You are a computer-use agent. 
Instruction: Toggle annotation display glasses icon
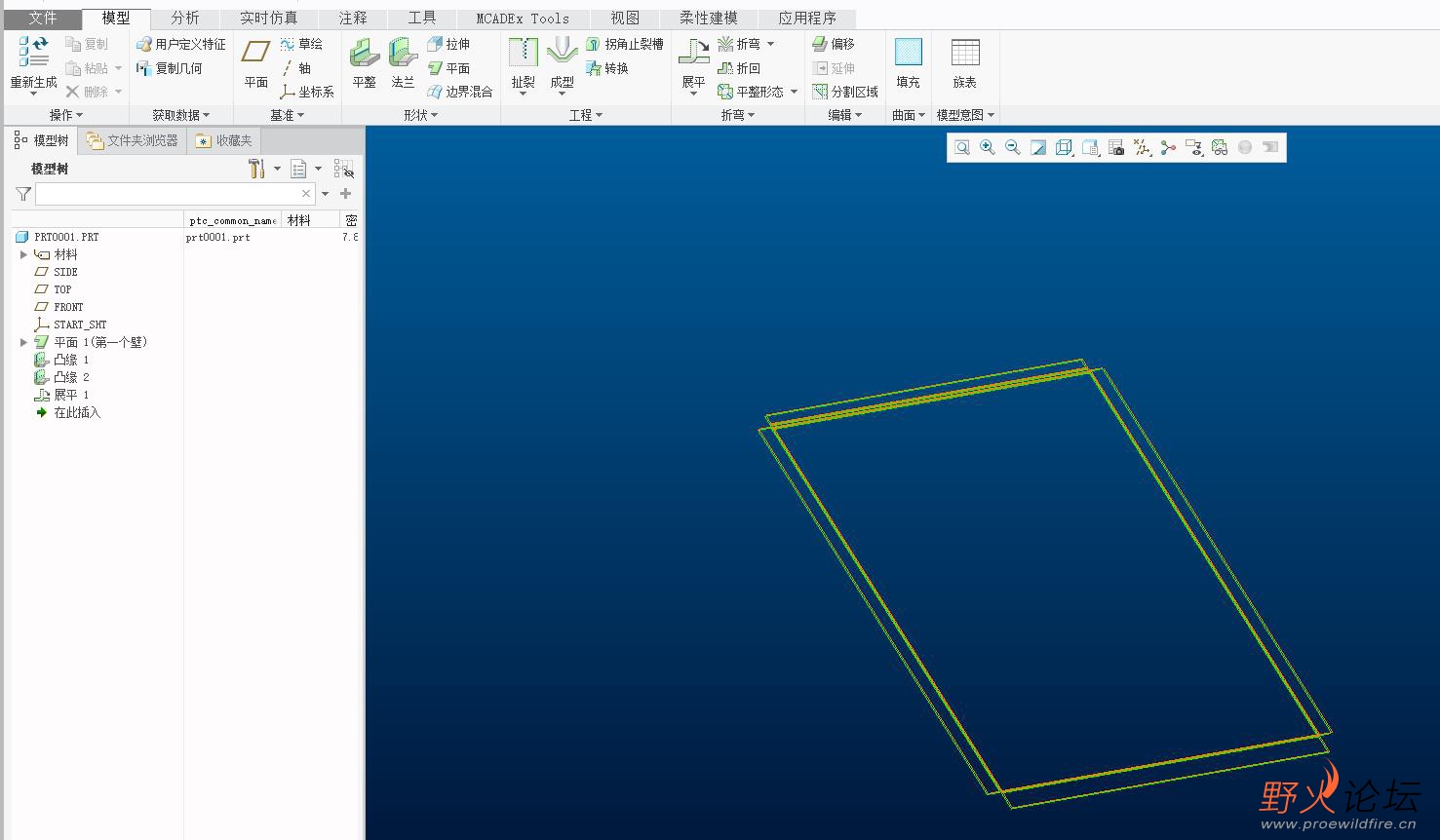point(1219,147)
